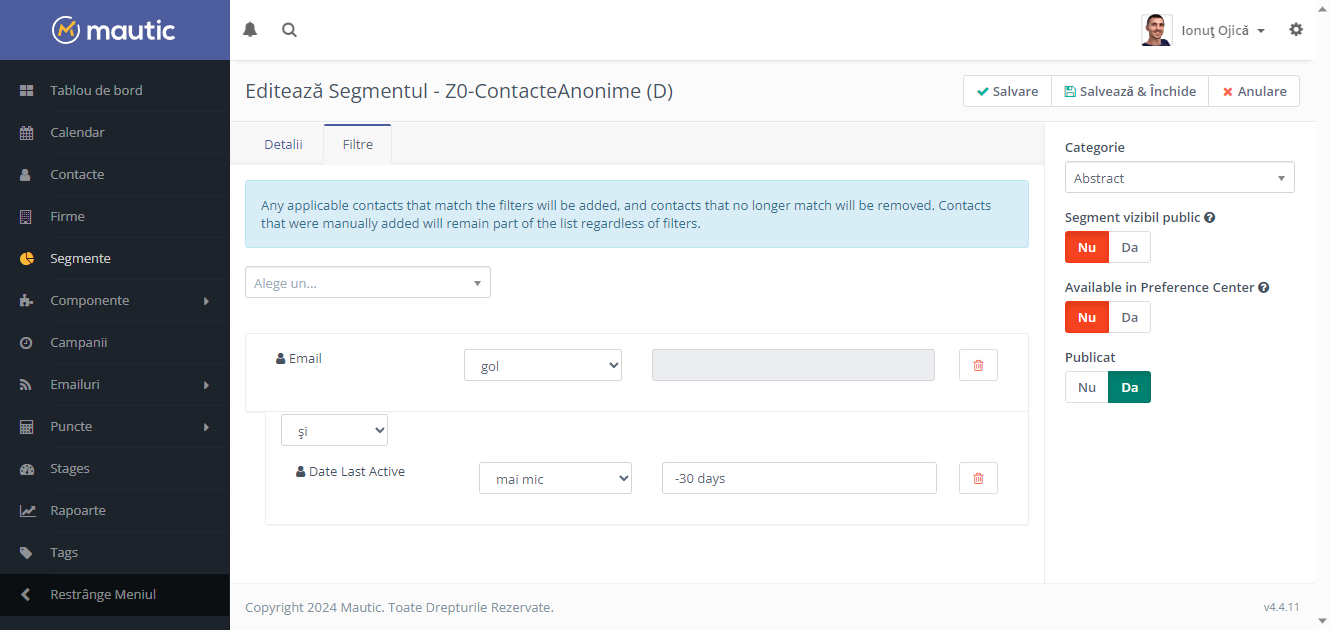
Task: Open the gol operator dropdown
Action: (x=543, y=365)
